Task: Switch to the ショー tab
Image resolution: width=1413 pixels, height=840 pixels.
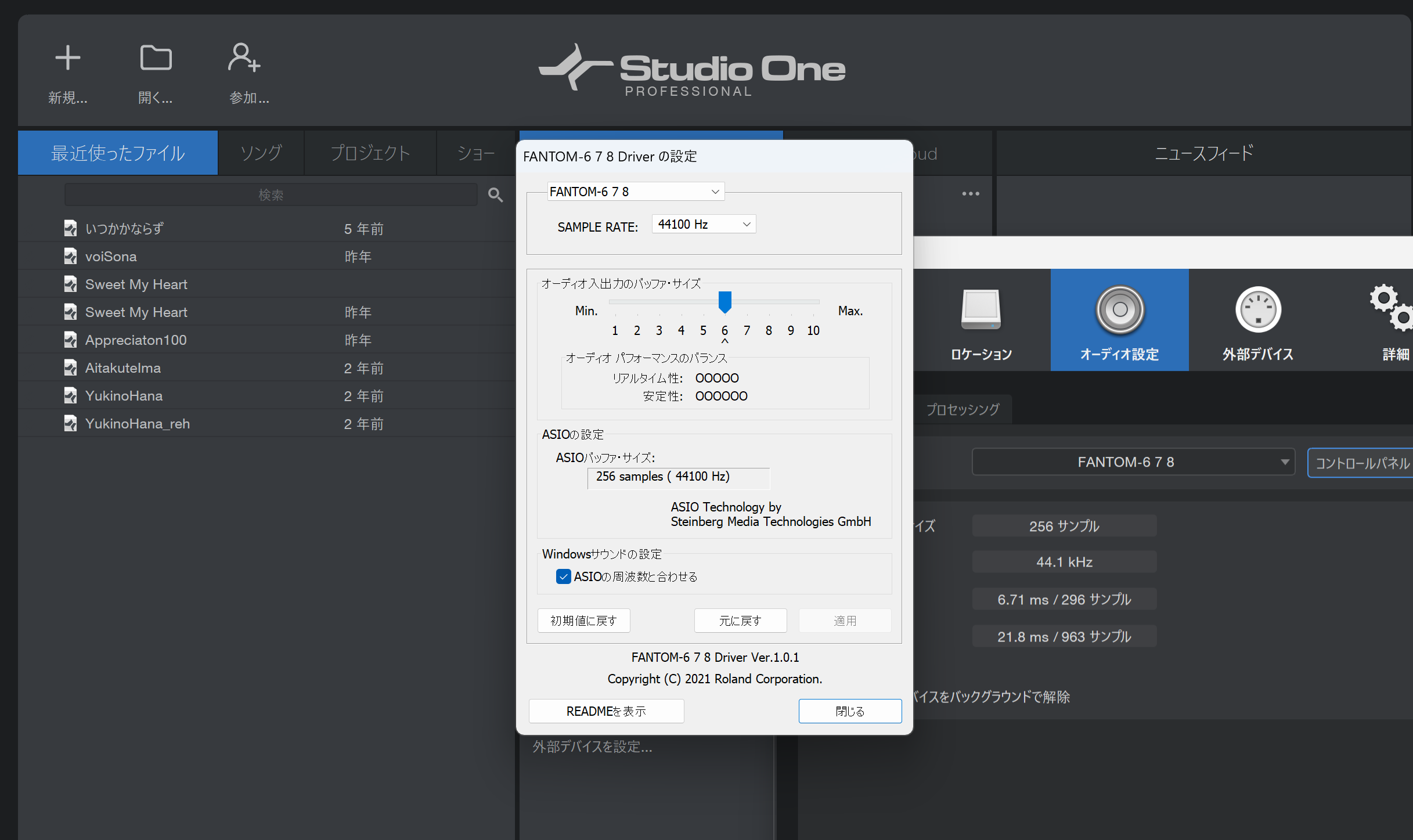Action: click(x=476, y=153)
